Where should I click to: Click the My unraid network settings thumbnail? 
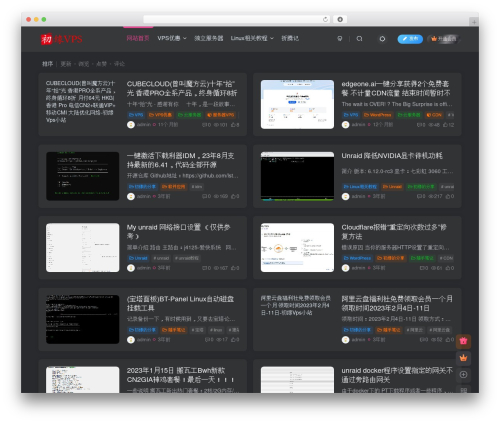[x=83, y=248]
